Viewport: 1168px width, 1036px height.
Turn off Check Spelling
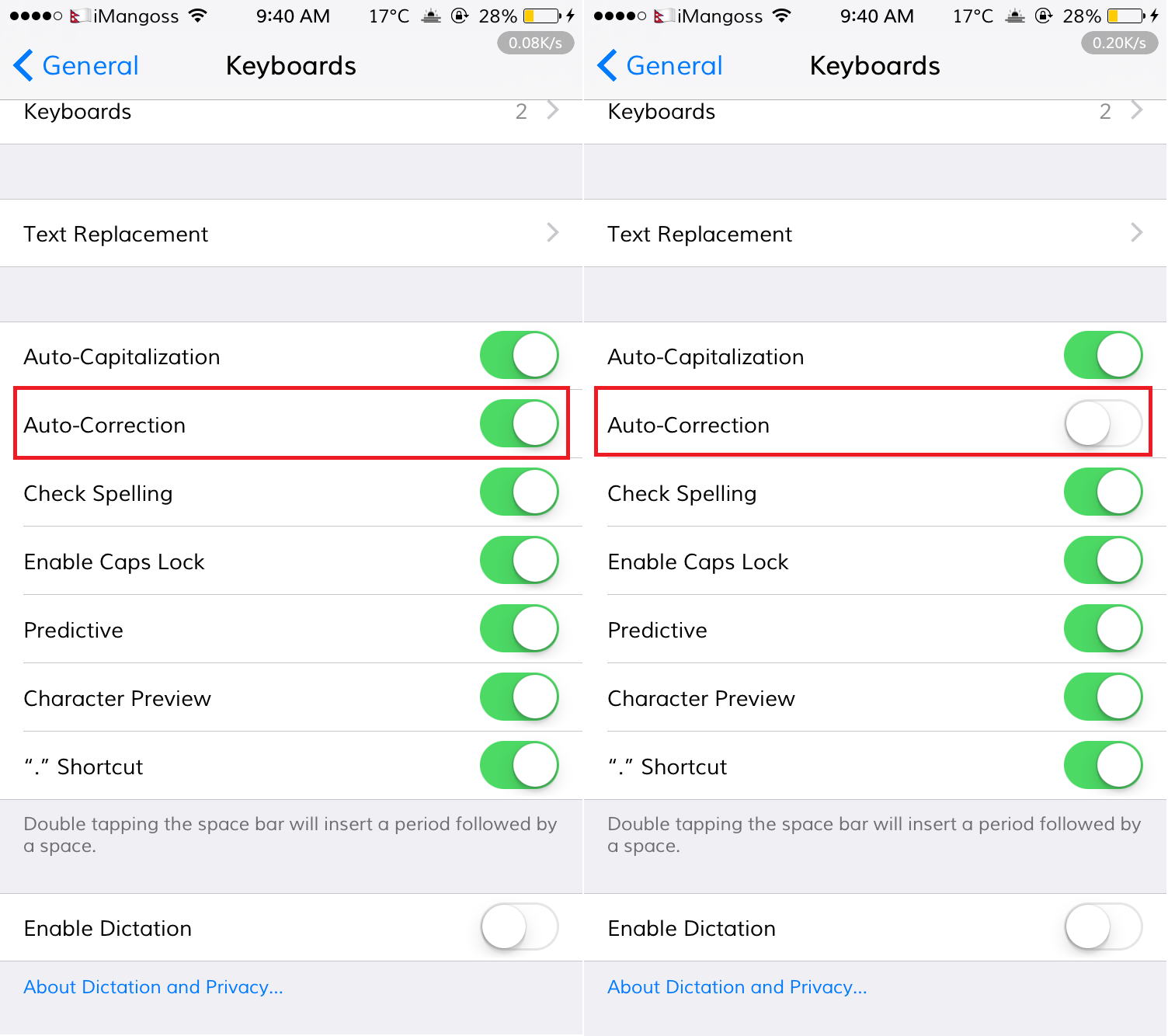518,492
